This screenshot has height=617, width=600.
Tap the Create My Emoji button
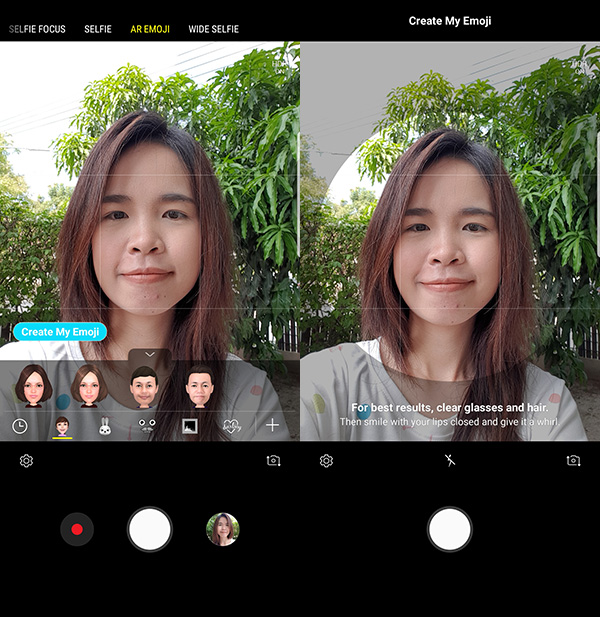[x=59, y=332]
